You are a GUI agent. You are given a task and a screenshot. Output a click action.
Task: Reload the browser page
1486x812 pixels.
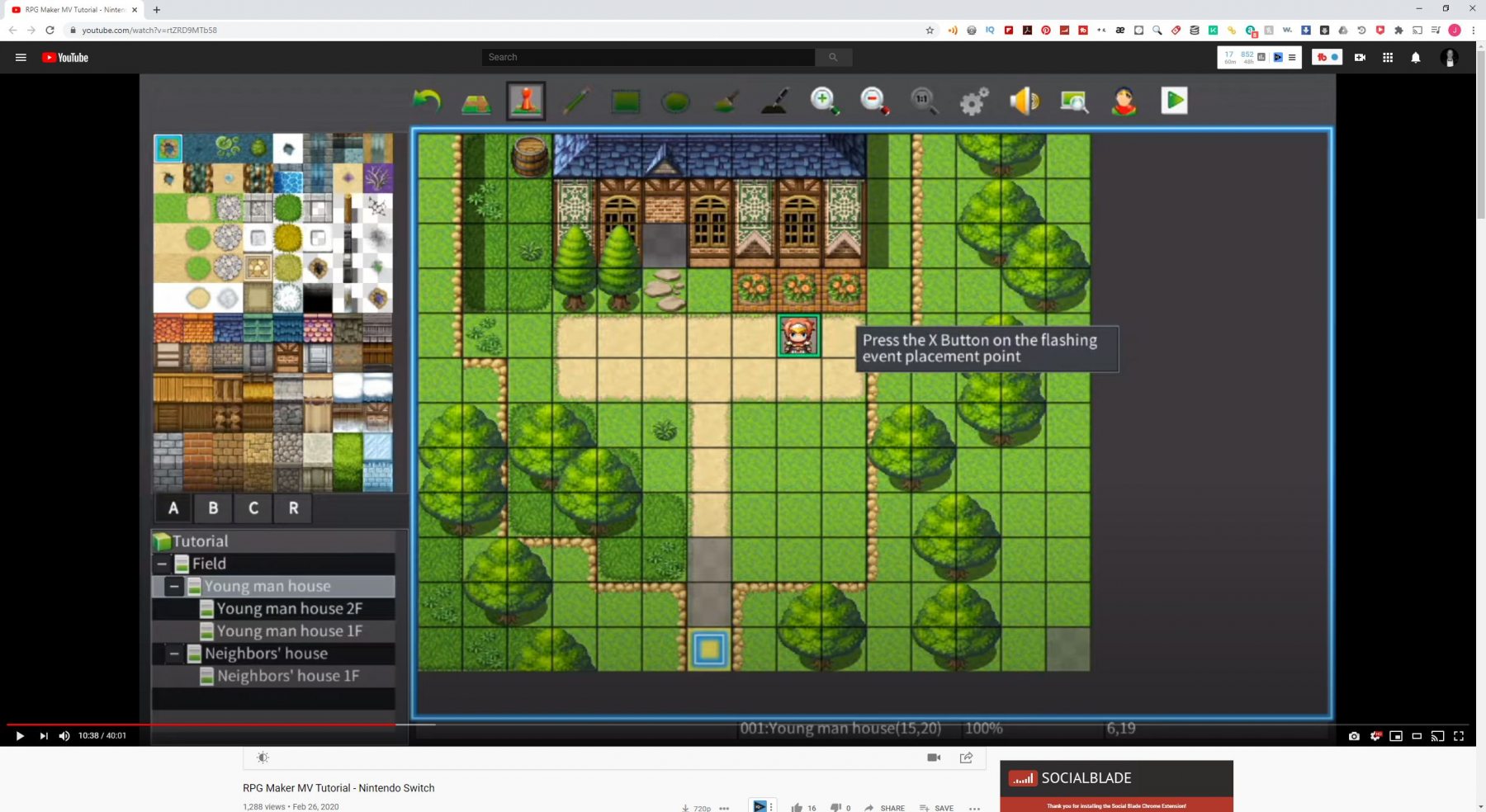[50, 30]
